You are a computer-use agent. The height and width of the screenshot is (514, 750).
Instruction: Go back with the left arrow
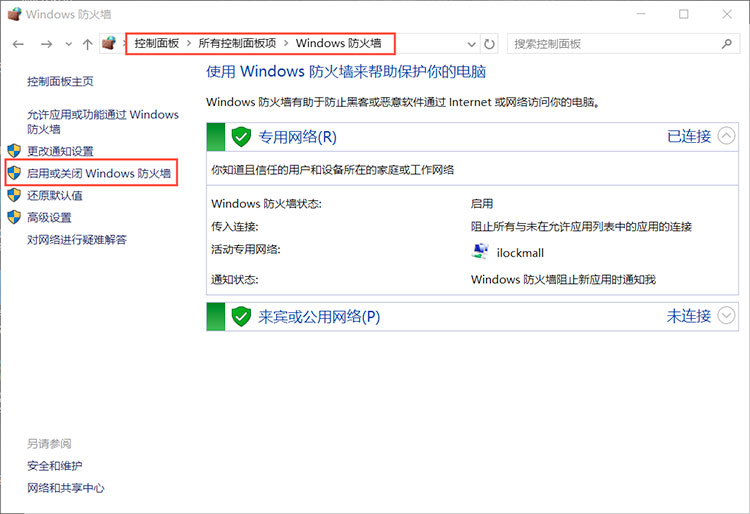[x=18, y=44]
